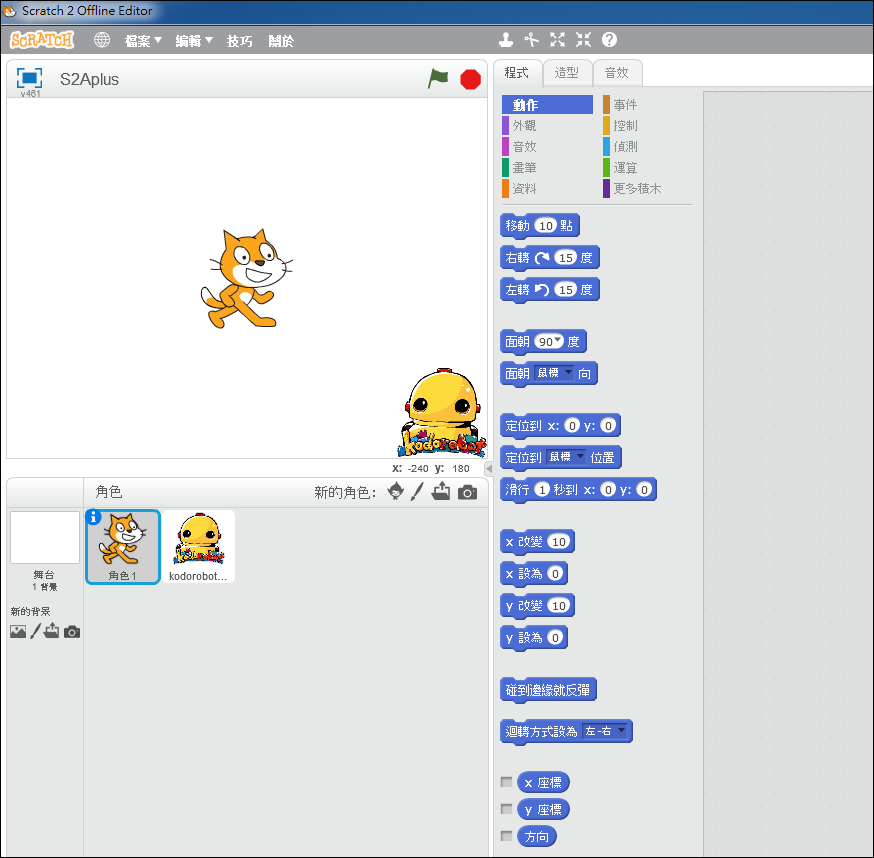The height and width of the screenshot is (858, 874).
Task: Switch to the 程式 tab
Action: 517,73
